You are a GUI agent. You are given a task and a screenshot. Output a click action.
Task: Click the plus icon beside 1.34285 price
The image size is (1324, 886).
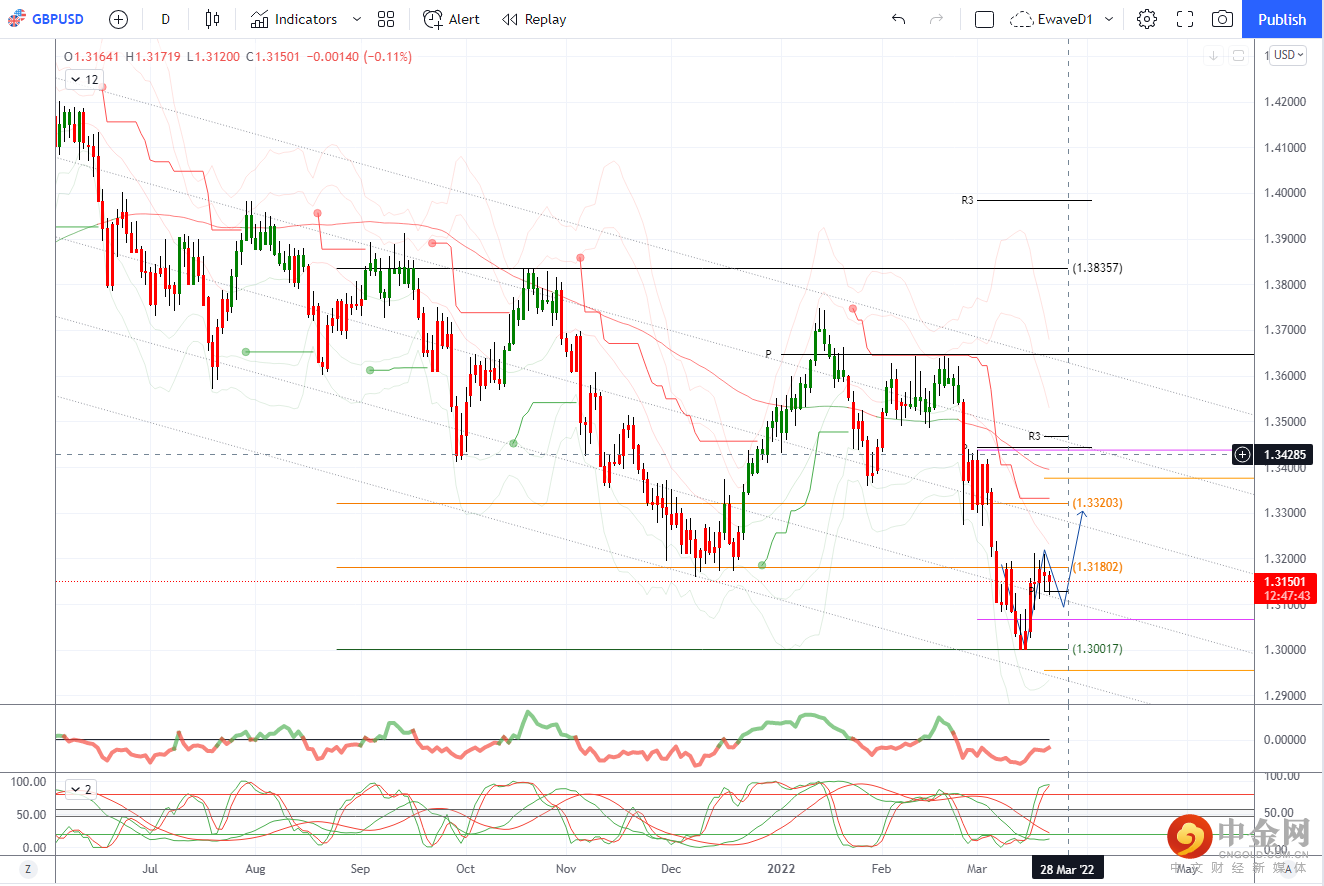[x=1242, y=454]
